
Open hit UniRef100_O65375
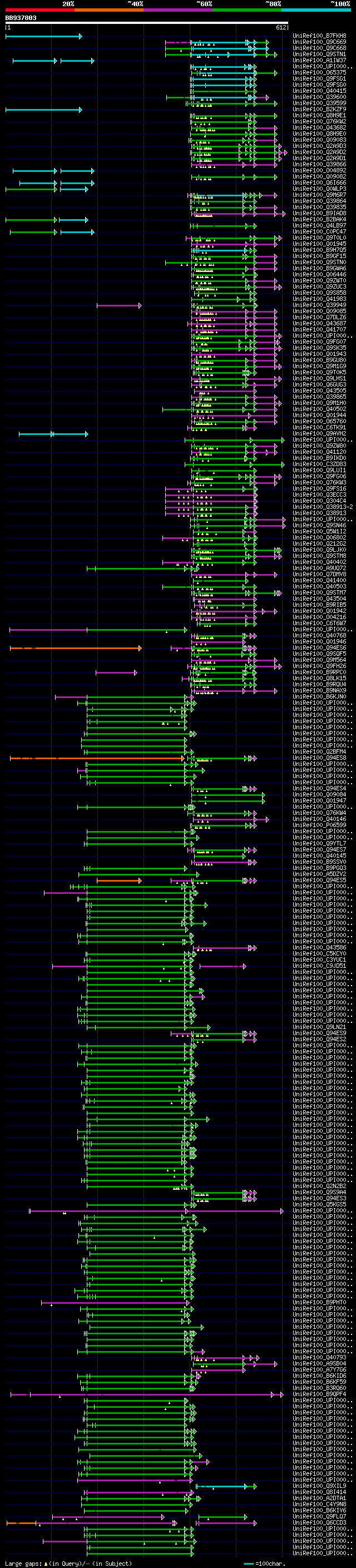click(319, 72)
